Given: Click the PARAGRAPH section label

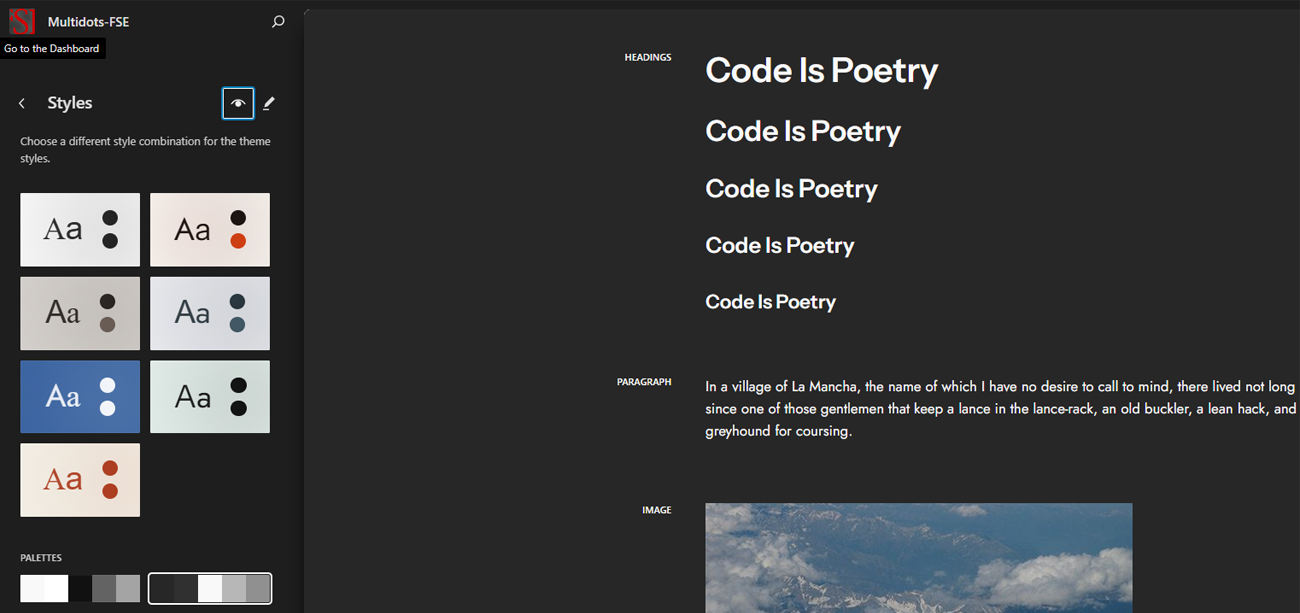Looking at the screenshot, I should pyautogui.click(x=644, y=382).
